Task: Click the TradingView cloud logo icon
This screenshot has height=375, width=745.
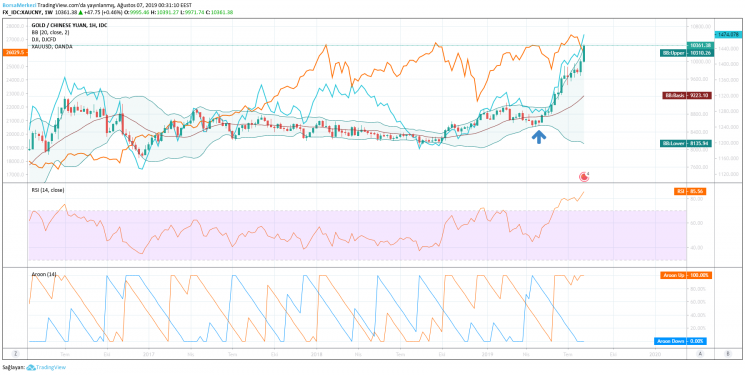Action: click(31, 367)
